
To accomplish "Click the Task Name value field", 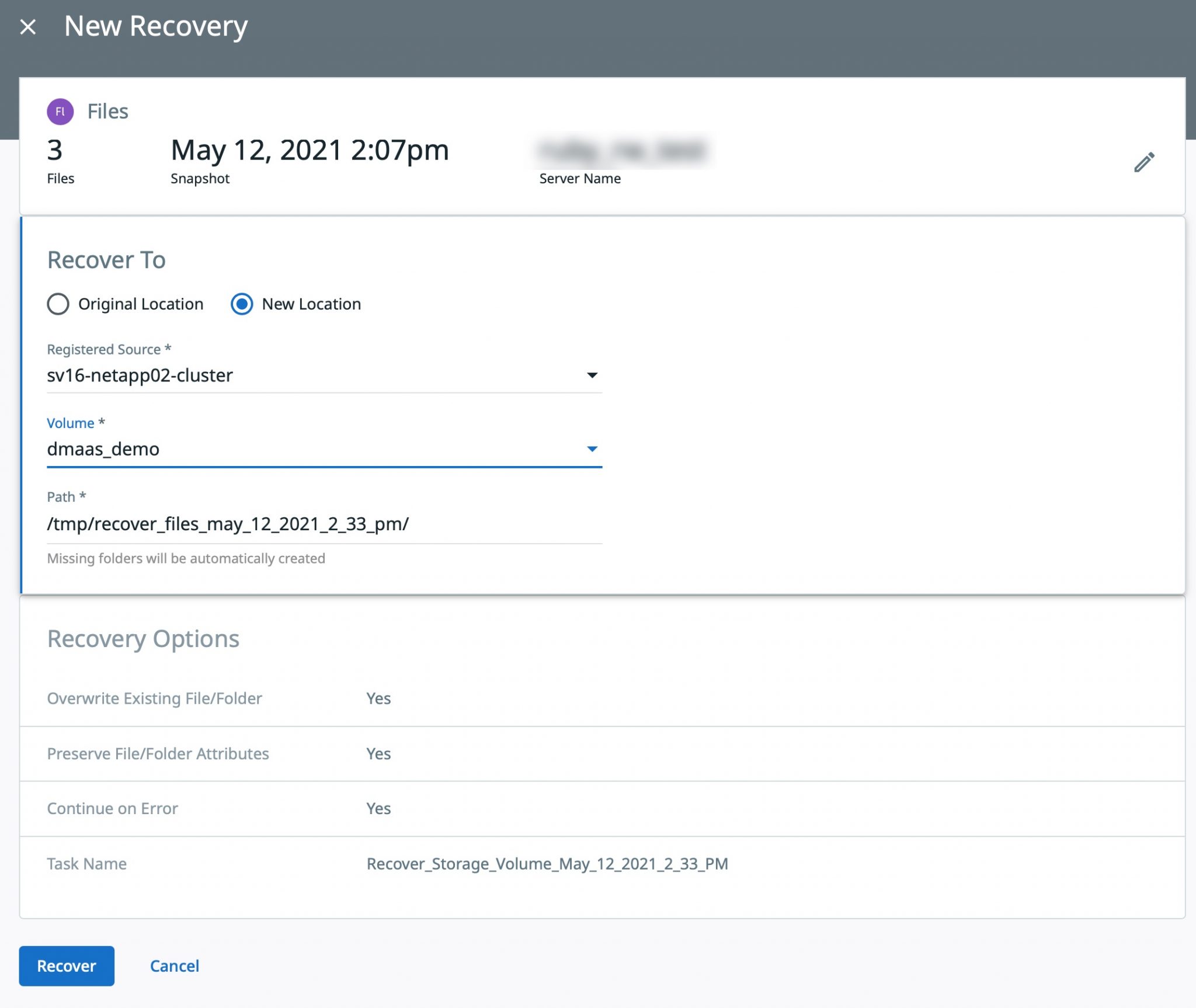I will coord(546,862).
